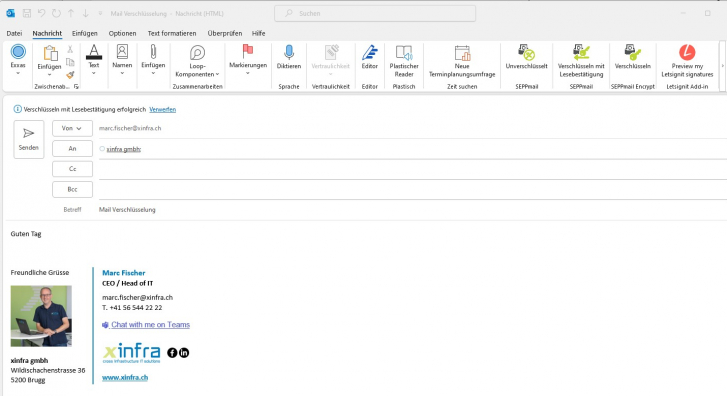The height and width of the screenshot is (396, 727).
Task: Click the save icon in the title bar
Action: pyautogui.click(x=27, y=13)
